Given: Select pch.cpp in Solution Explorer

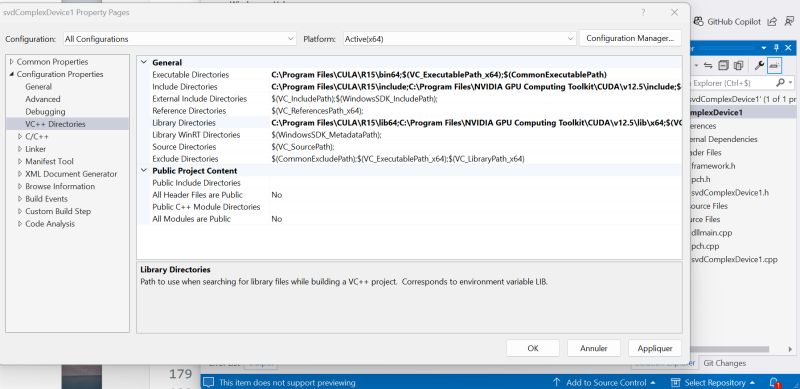Looking at the screenshot, I should pos(705,246).
